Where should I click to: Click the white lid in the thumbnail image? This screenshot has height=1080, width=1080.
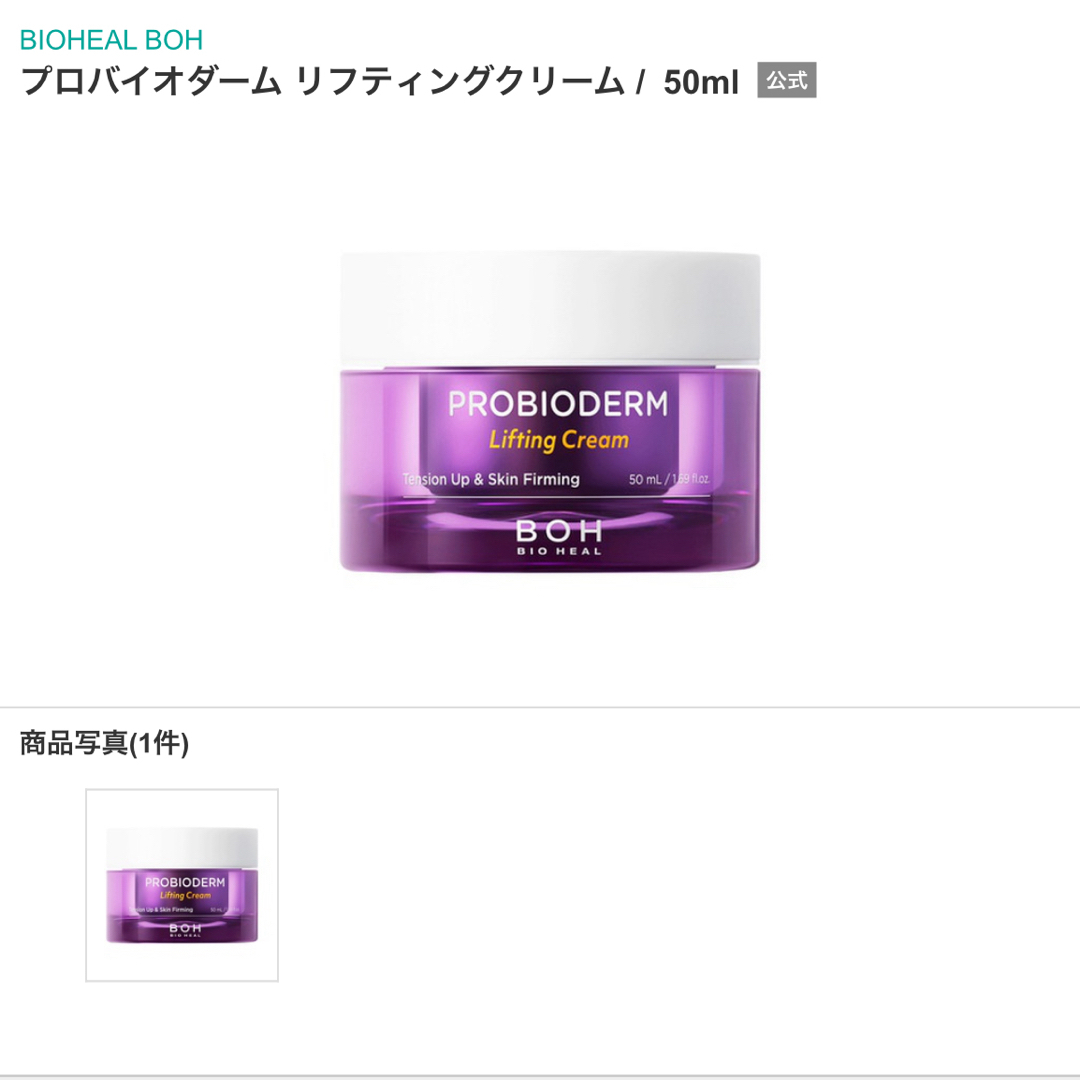(182, 849)
